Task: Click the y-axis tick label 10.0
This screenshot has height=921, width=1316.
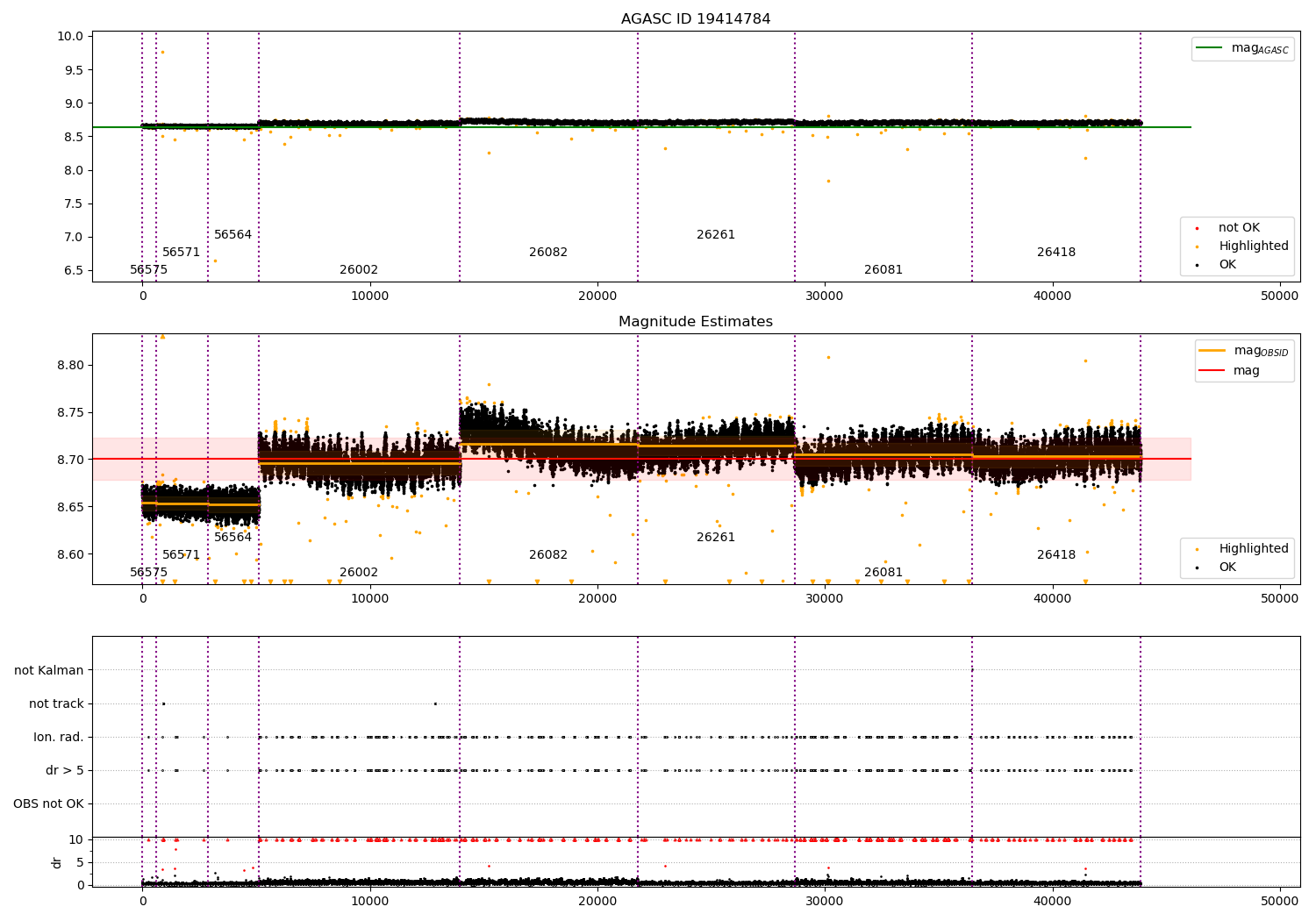Action: [71, 37]
